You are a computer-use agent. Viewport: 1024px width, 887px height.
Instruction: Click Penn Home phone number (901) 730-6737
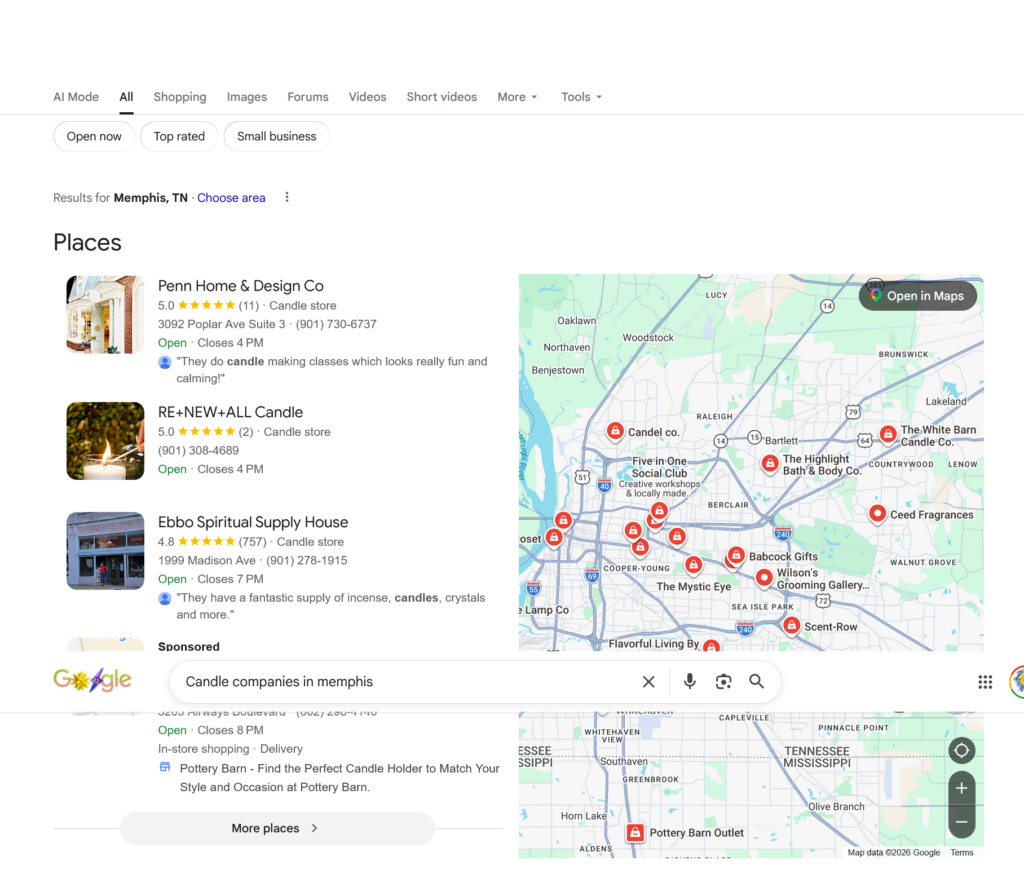pos(336,324)
